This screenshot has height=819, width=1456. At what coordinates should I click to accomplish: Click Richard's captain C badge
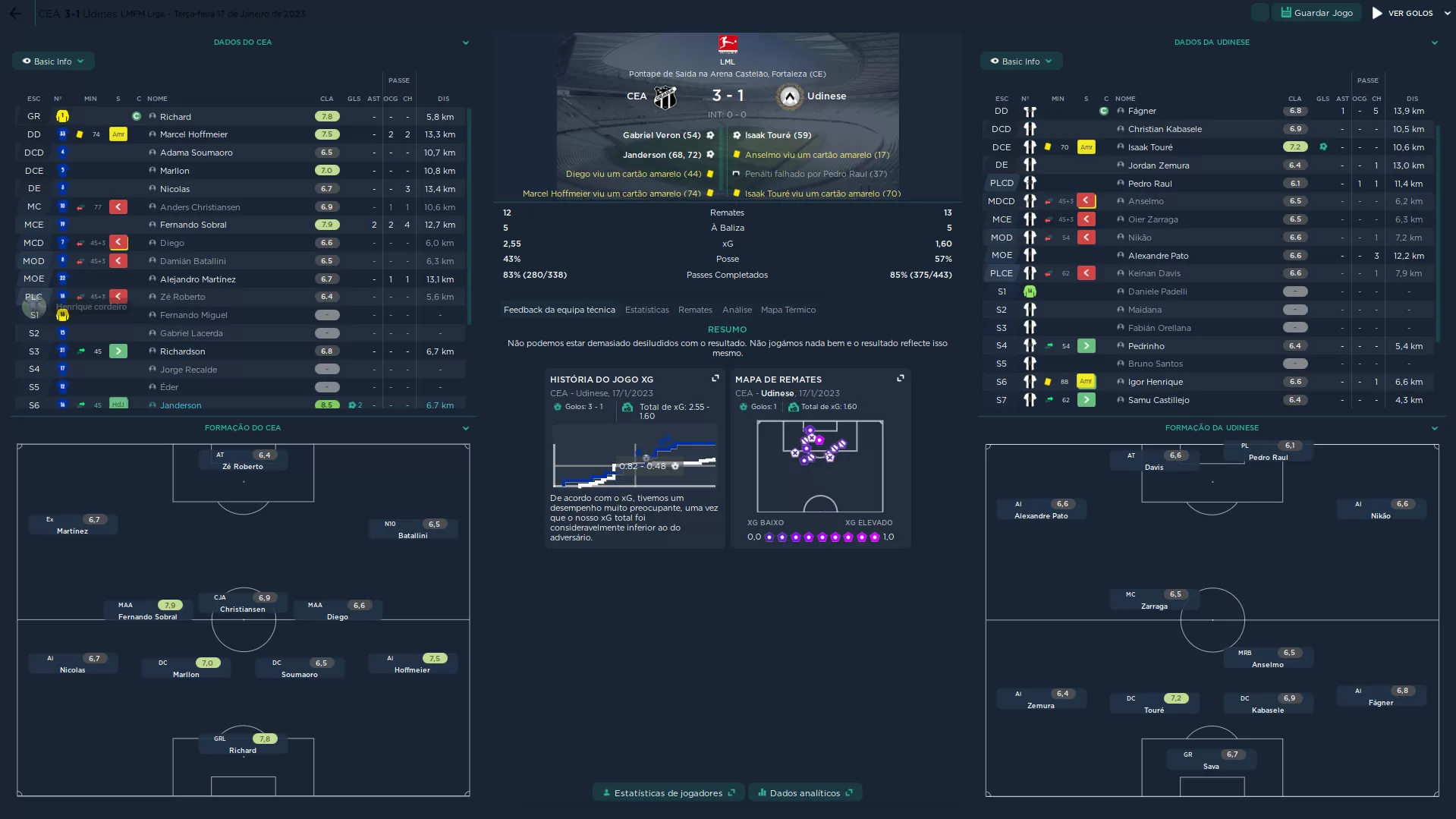click(x=137, y=117)
